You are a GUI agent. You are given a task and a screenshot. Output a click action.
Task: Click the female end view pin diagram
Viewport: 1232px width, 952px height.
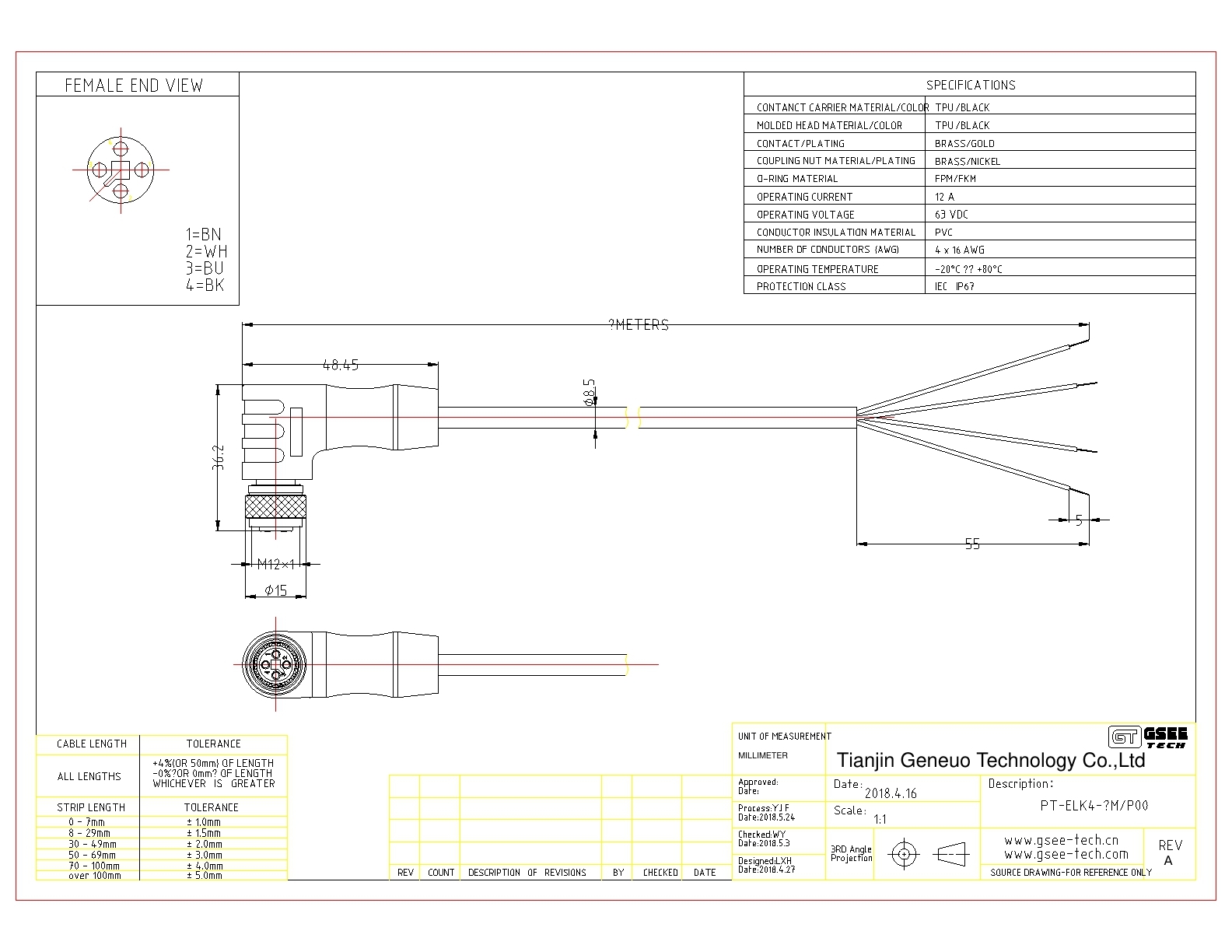click(x=120, y=170)
